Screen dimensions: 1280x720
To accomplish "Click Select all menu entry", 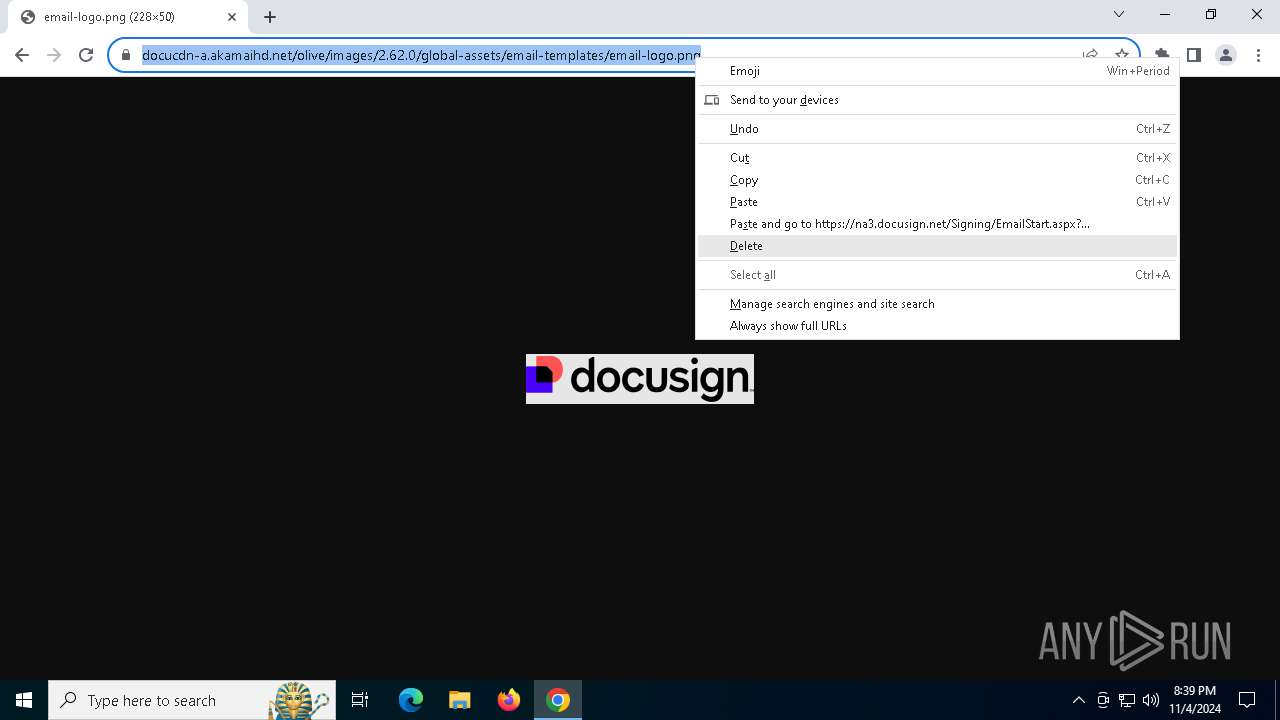I will [937, 275].
